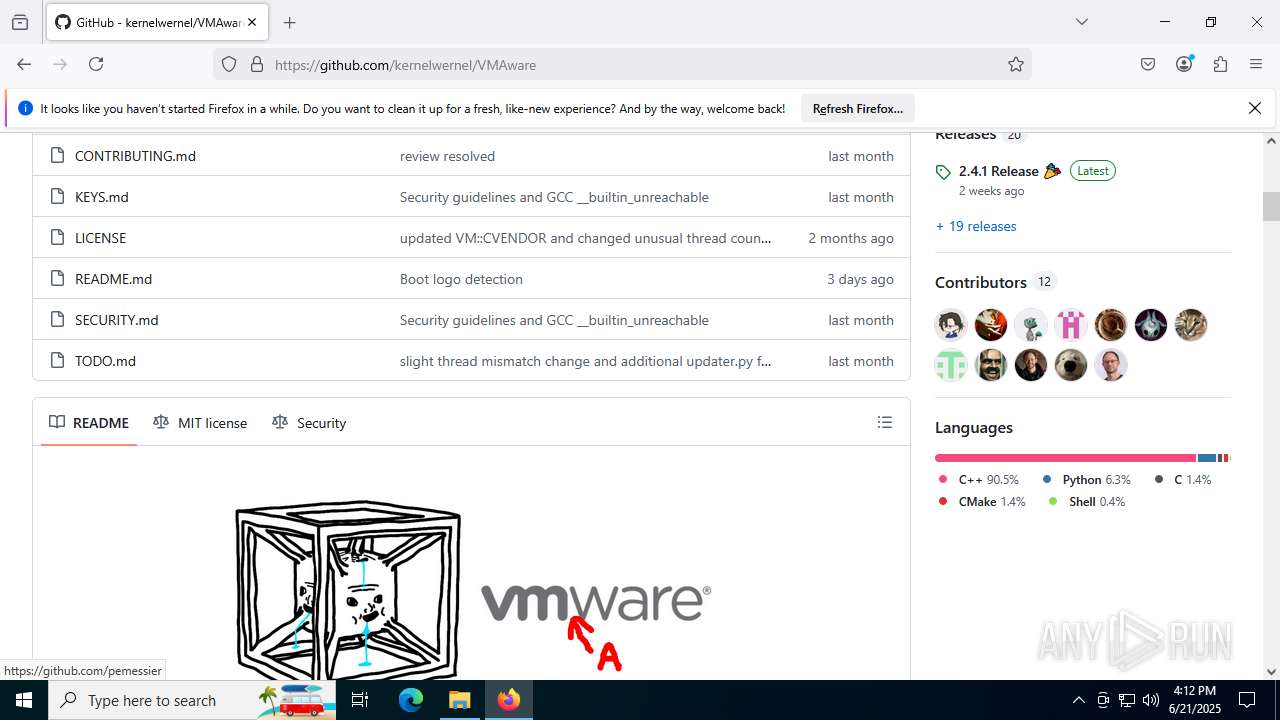Open a new tab with plus icon

pos(289,22)
